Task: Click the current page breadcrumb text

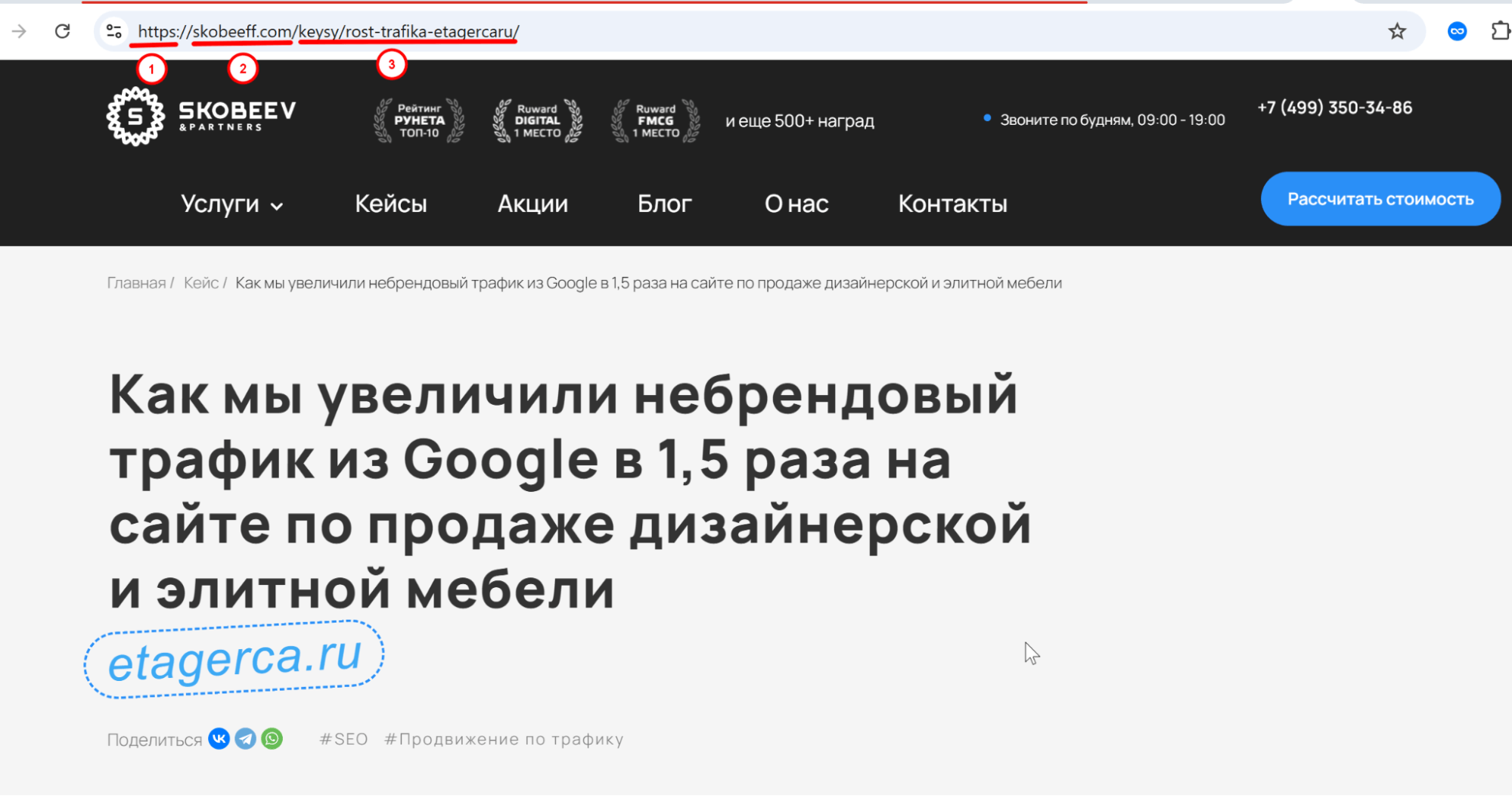Action: coord(648,283)
